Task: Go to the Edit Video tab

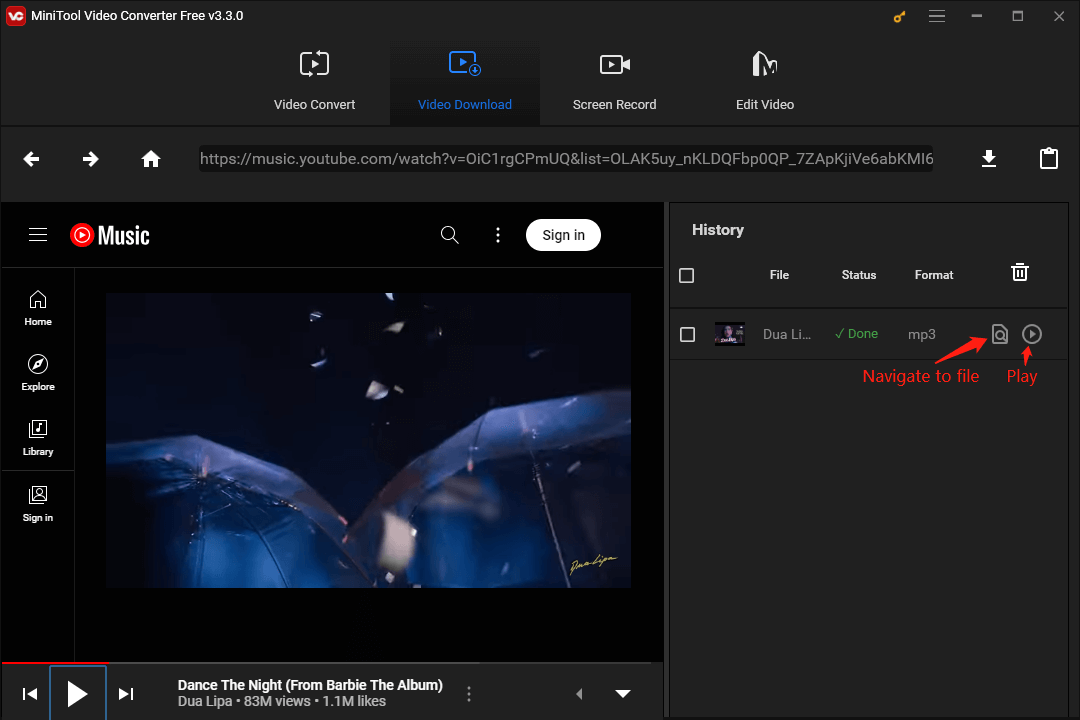Action: tap(765, 81)
